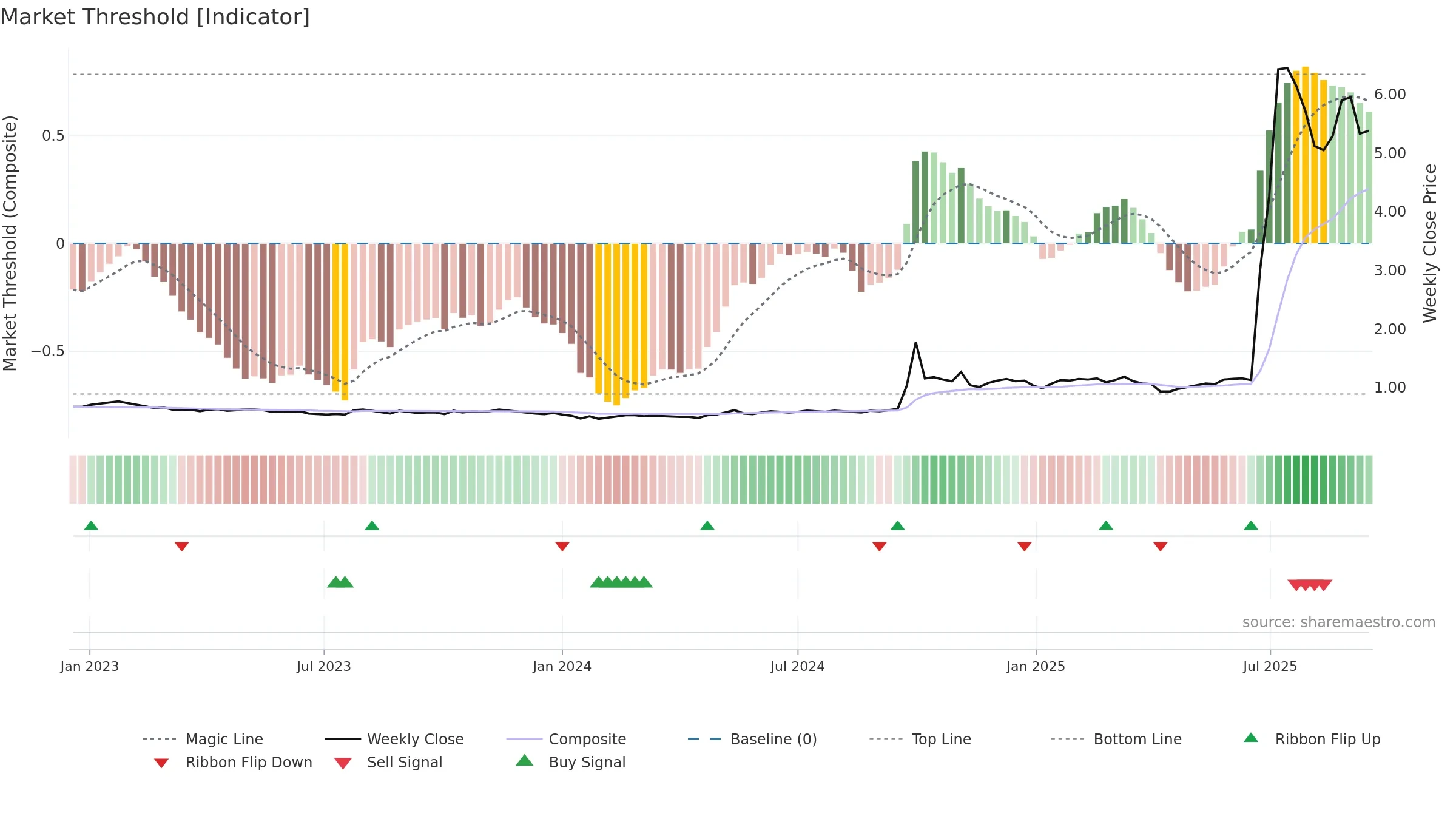Viewport: 1456px width, 819px height.
Task: Toggle the Magic Line legend entry
Action: [203, 739]
